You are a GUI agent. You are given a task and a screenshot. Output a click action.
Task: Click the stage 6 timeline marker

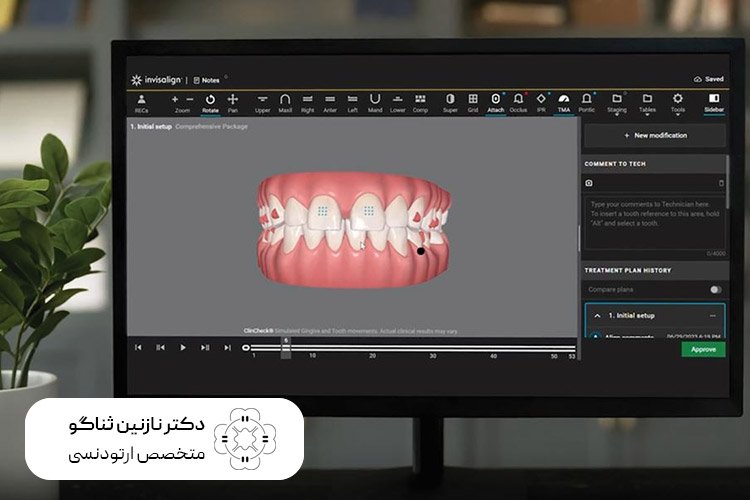(x=286, y=348)
